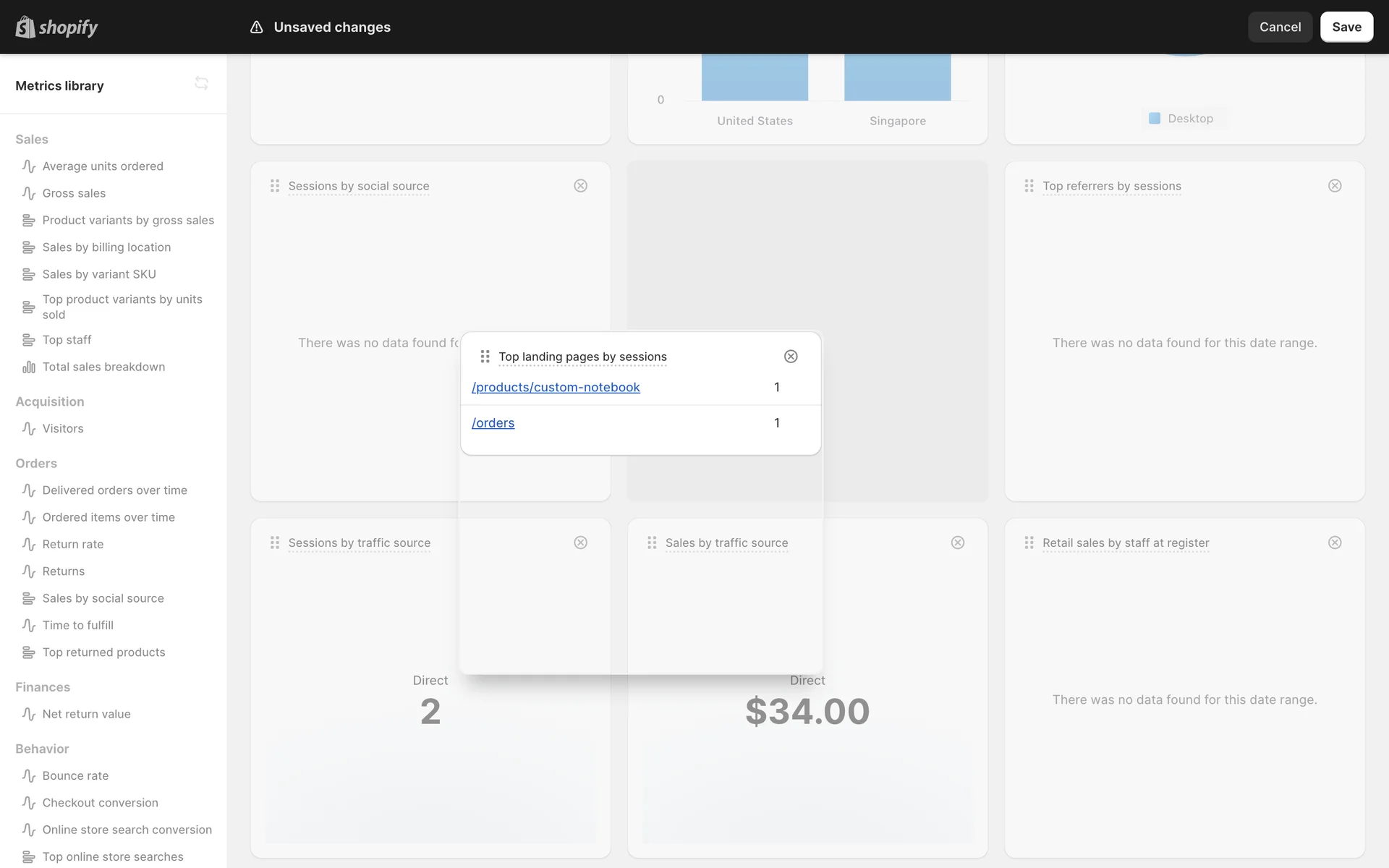The width and height of the screenshot is (1389, 868).
Task: Remove the Top referrers by sessions card
Action: pos(1335,186)
